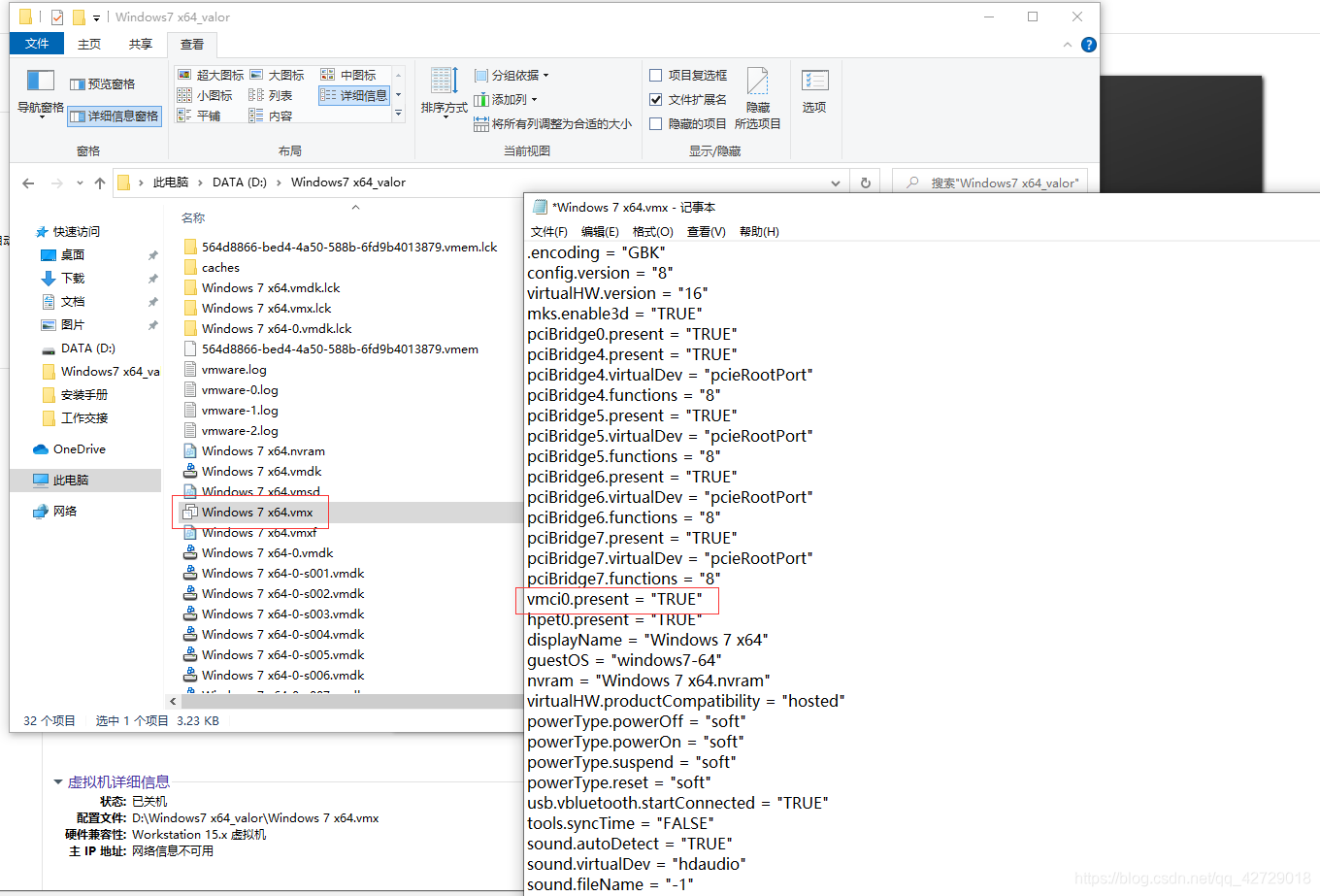Select Tiles layout option
1320x896 pixels.
199,116
